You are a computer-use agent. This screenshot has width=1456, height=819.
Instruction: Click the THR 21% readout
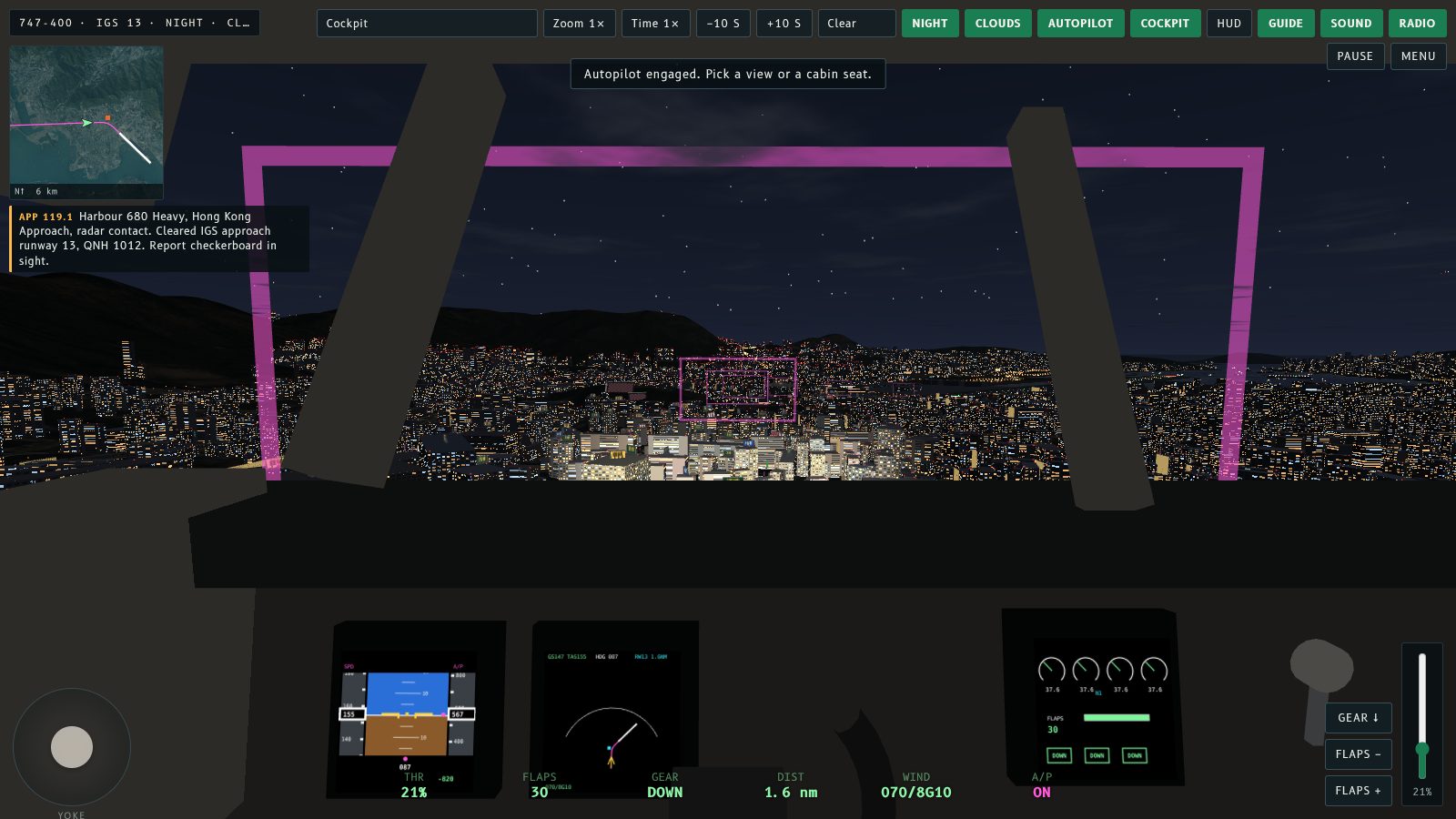414,785
